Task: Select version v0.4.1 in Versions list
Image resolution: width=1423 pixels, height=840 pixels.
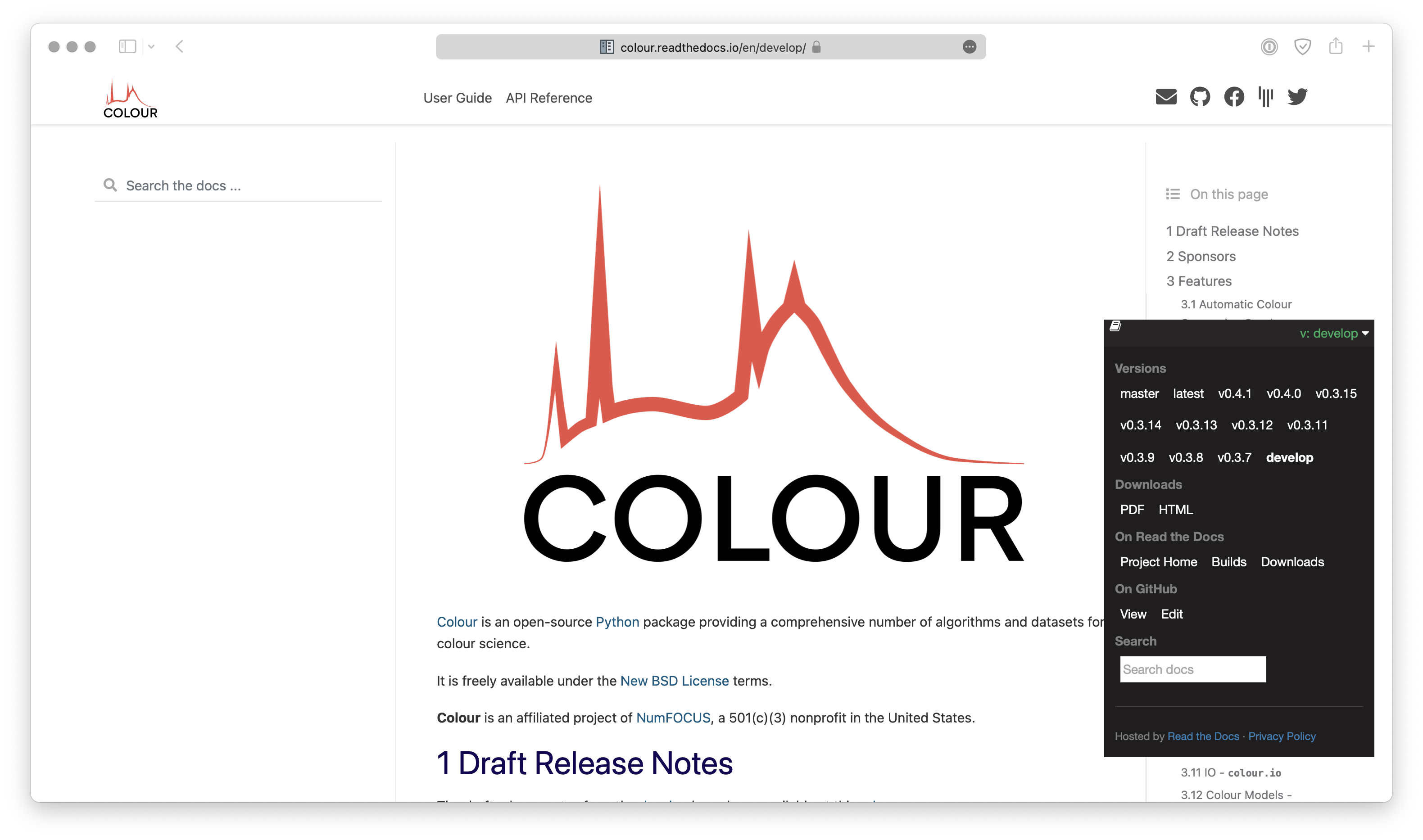Action: [1234, 393]
